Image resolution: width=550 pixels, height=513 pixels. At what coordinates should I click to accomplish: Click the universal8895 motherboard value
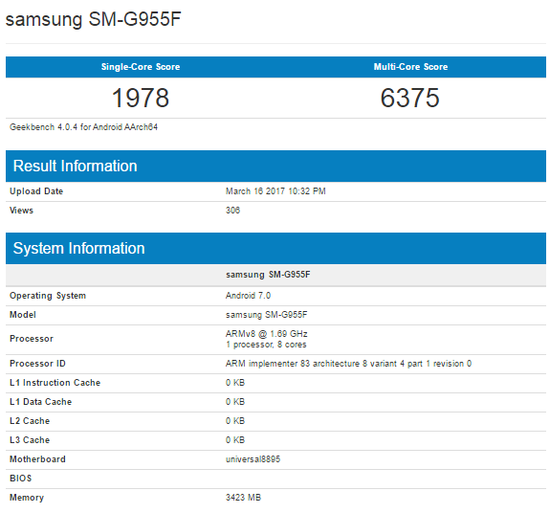pos(253,459)
